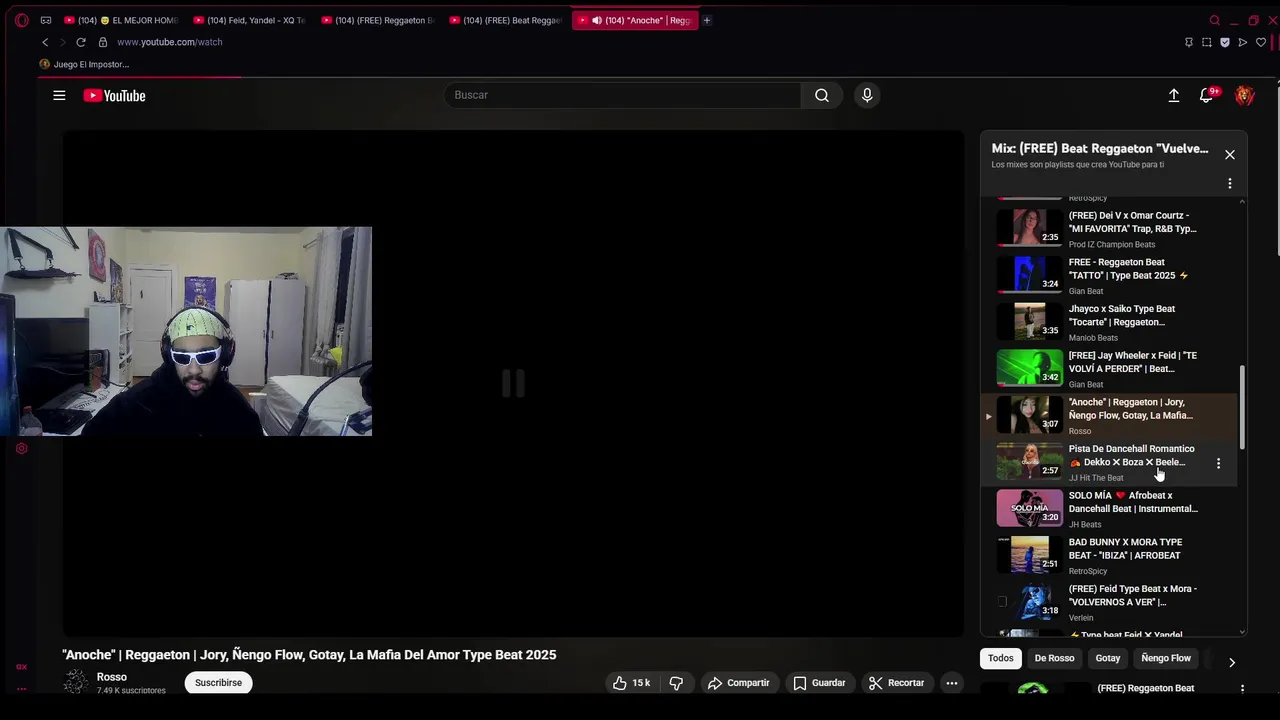1280x720 pixels.
Task: Select the Todos filter chip
Action: click(1001, 658)
